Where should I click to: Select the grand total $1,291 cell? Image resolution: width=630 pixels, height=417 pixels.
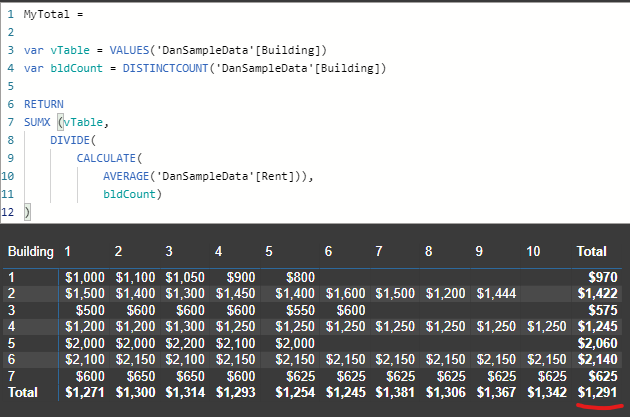coord(597,392)
